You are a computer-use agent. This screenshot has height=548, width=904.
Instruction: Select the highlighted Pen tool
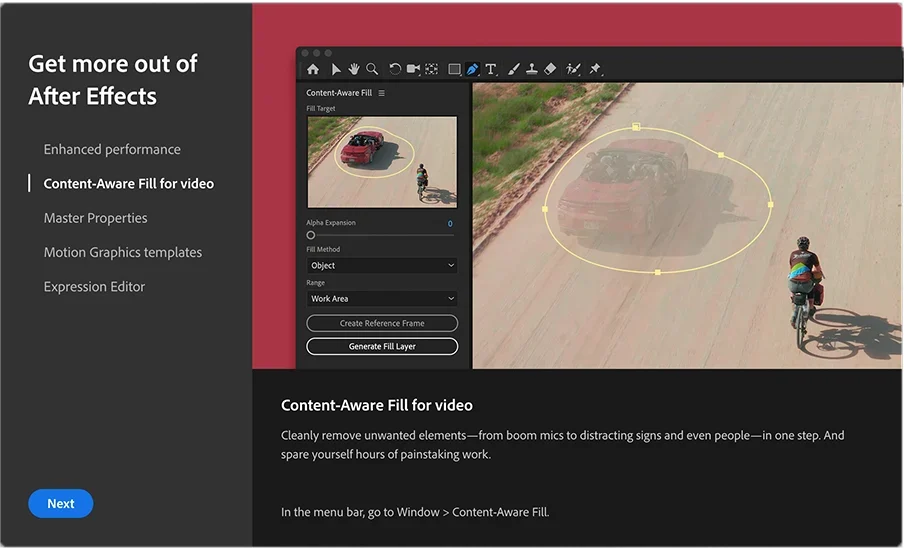click(472, 69)
